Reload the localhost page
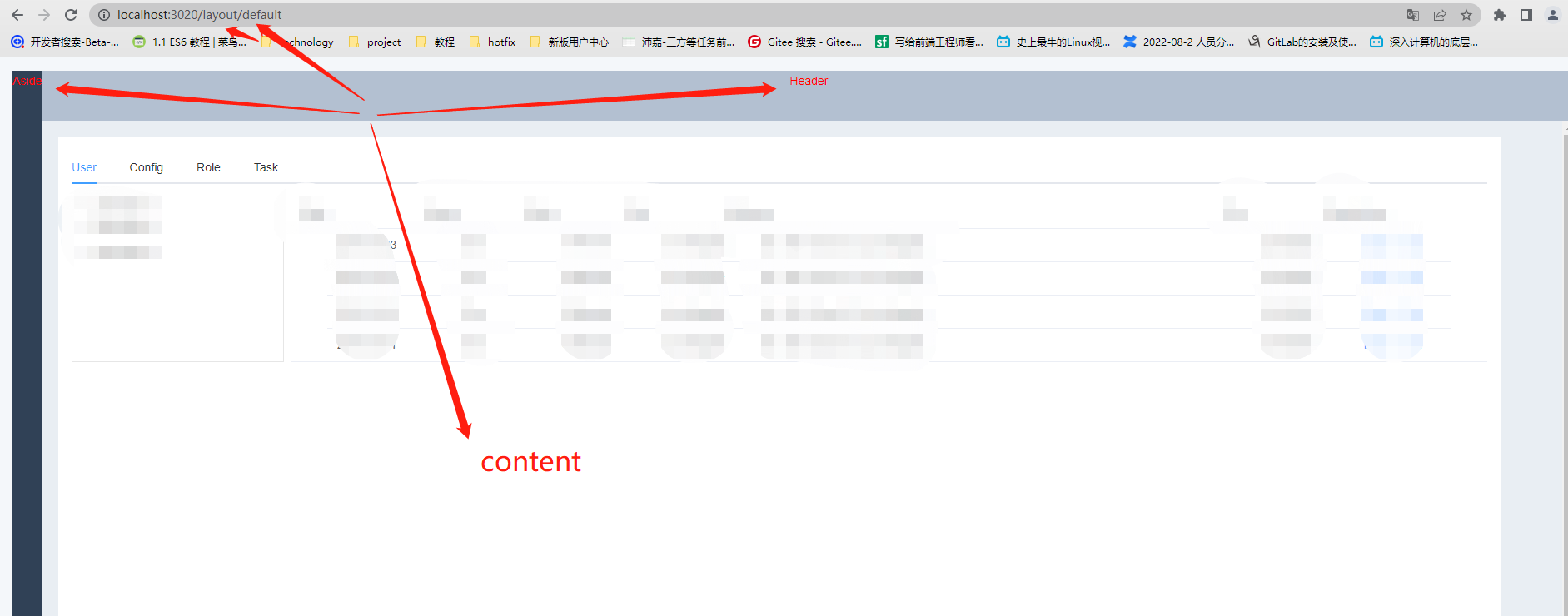This screenshot has width=1568, height=616. 71,15
